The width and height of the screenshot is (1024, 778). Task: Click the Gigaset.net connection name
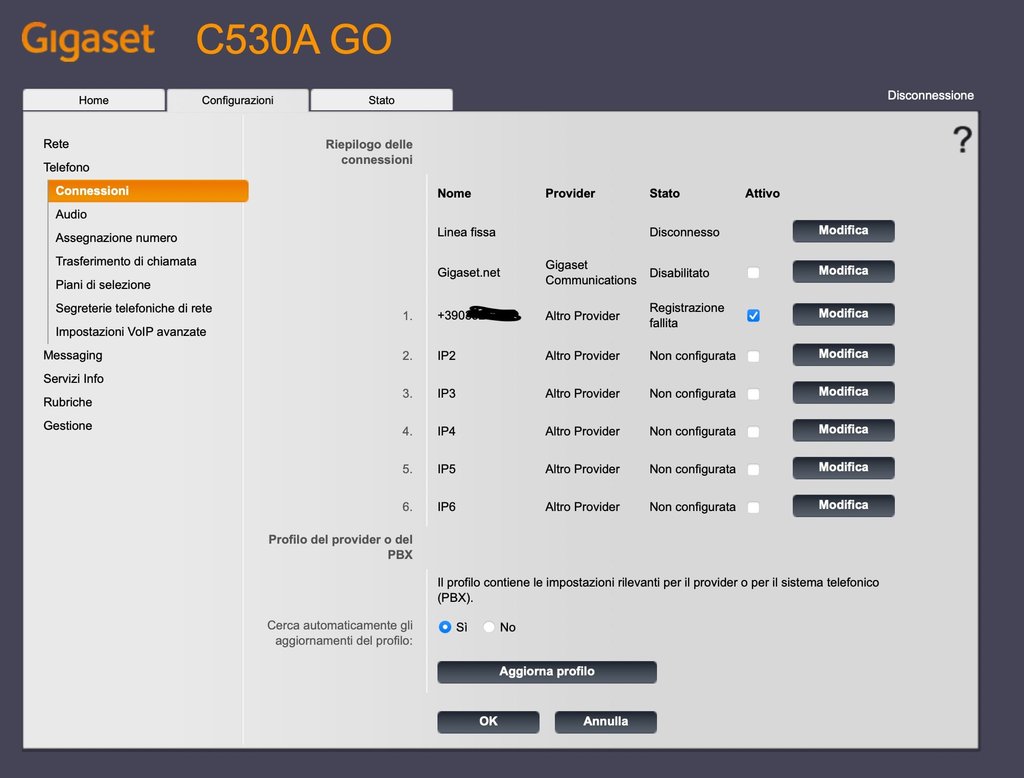tap(469, 273)
